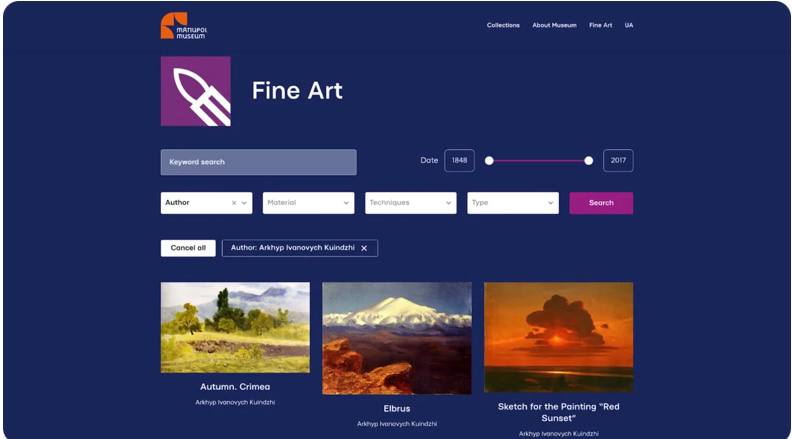Focus the Keyword search field
Screen dimensions: 792x439
pyautogui.click(x=259, y=162)
